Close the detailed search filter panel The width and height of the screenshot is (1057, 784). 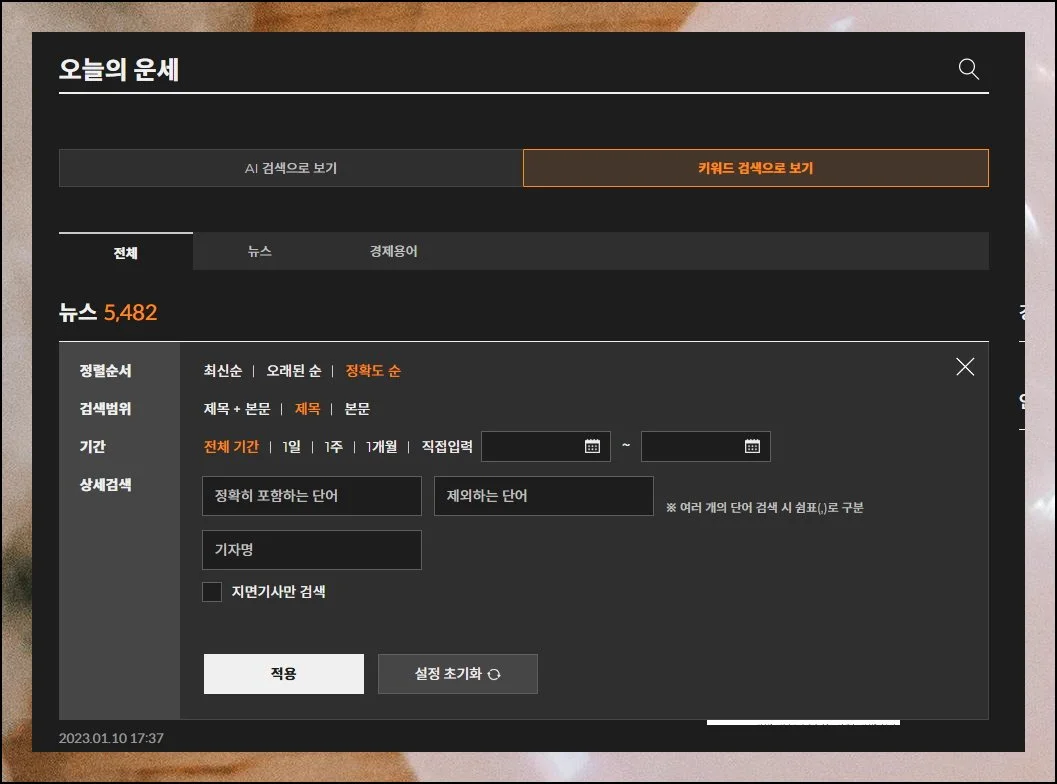pos(964,367)
